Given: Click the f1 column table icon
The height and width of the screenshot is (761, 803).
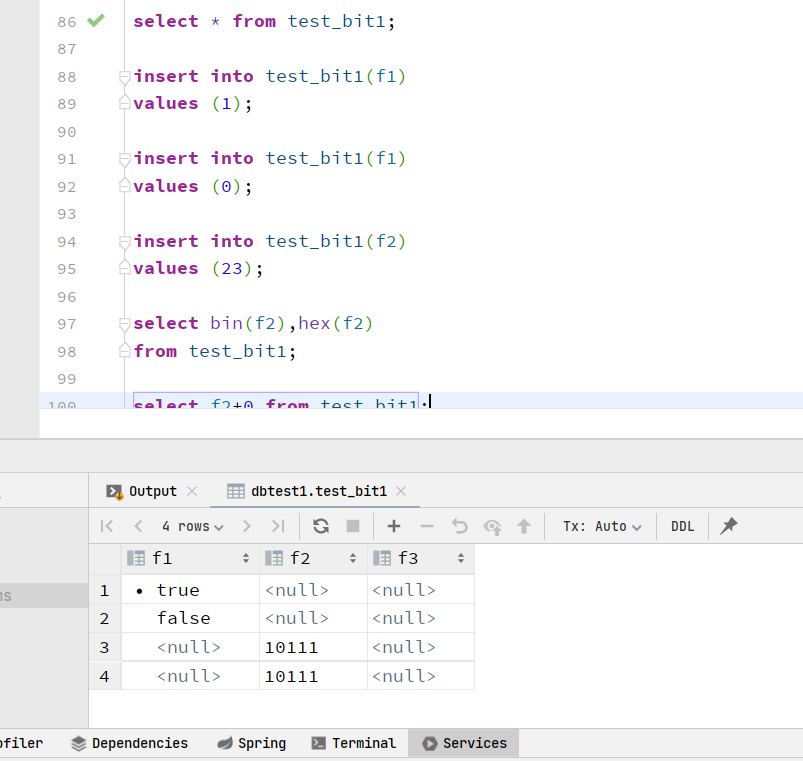Looking at the screenshot, I should click(136, 558).
